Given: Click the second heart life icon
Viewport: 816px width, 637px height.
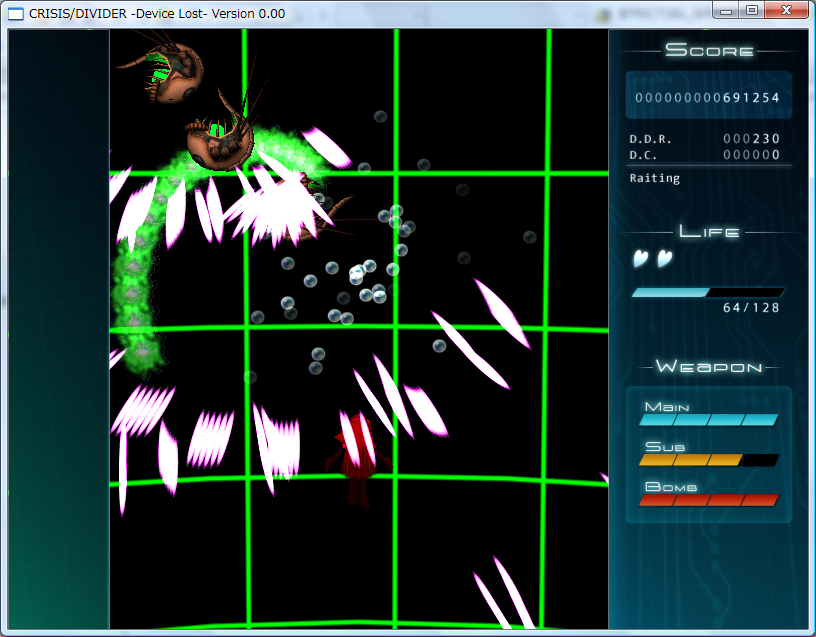Looking at the screenshot, I should [664, 259].
